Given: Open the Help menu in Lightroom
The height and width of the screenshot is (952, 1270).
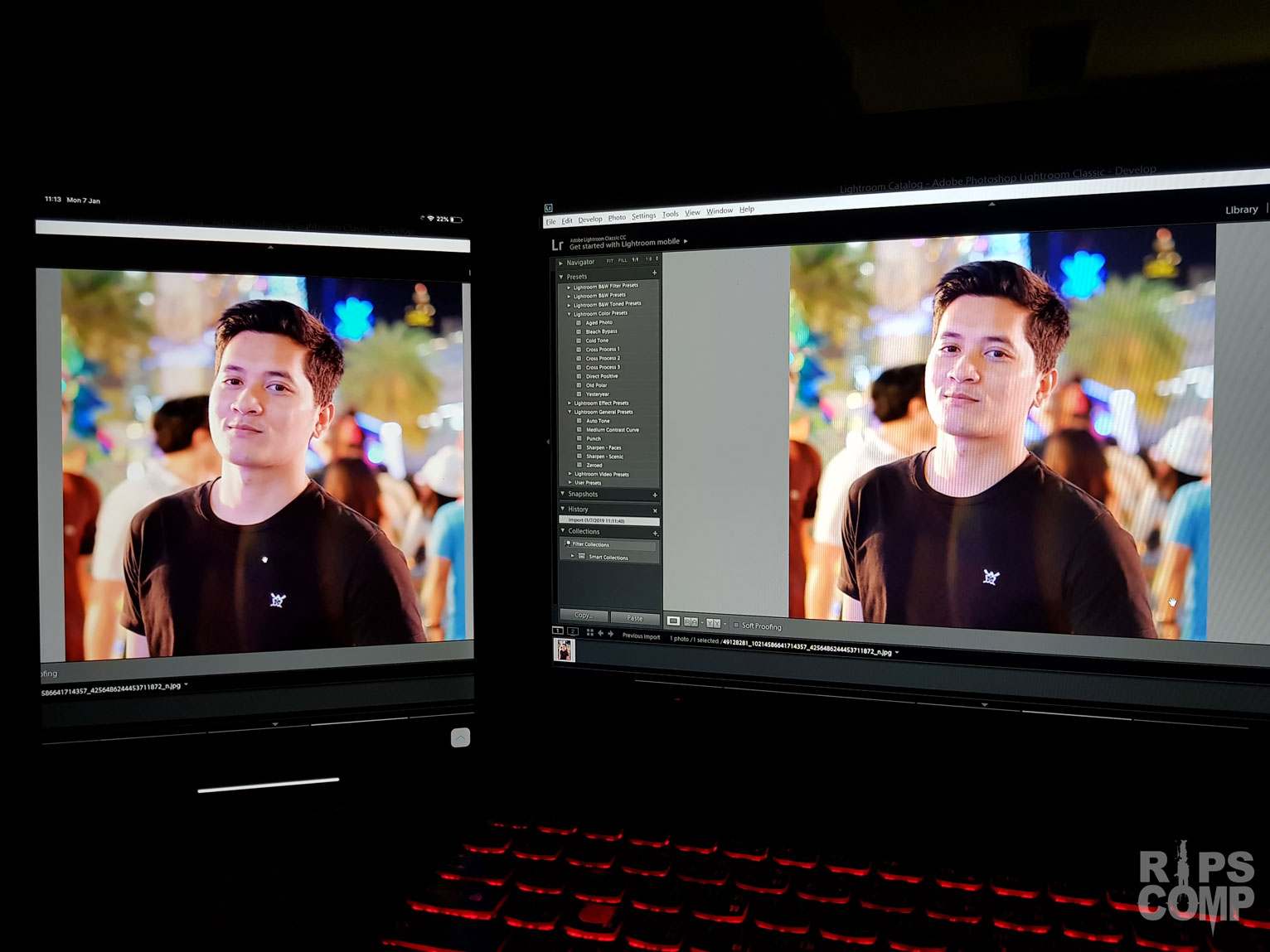Looking at the screenshot, I should (x=747, y=210).
